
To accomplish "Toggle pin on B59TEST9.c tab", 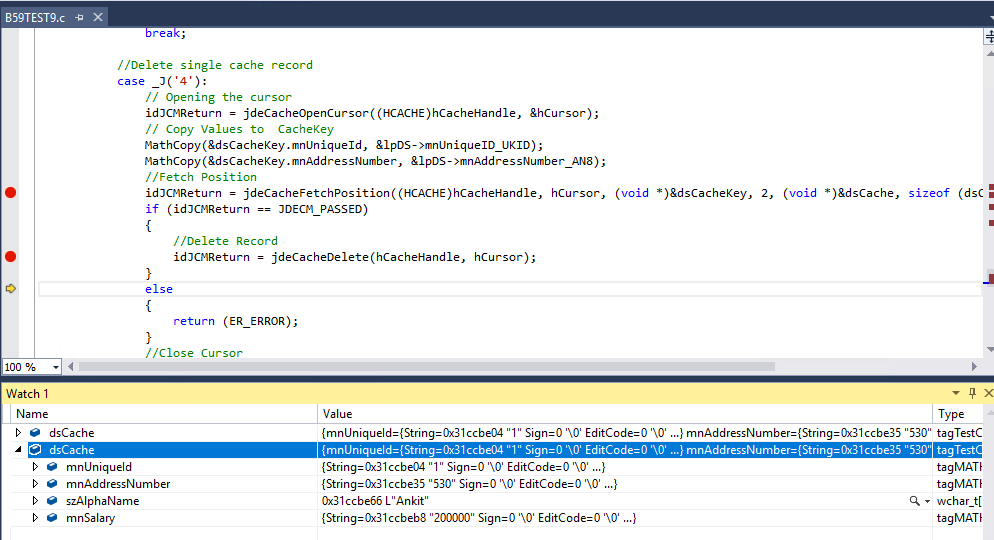I will click(79, 18).
